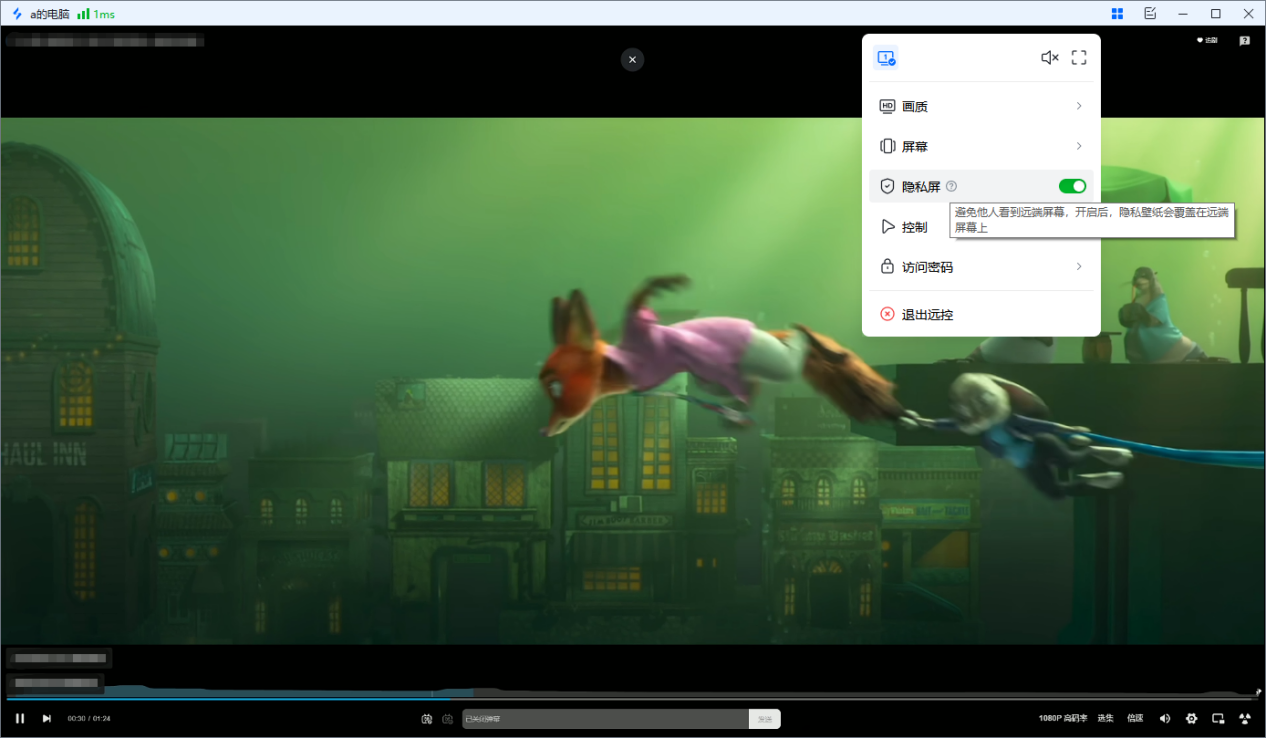Pause the video playback
The width and height of the screenshot is (1266, 738).
pyautogui.click(x=20, y=718)
